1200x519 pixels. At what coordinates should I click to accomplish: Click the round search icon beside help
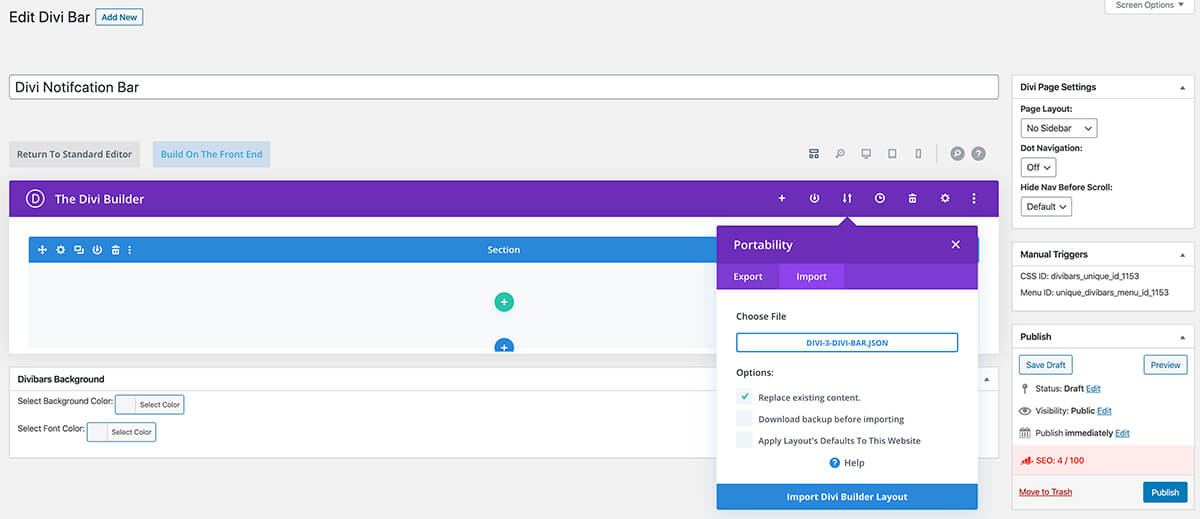(957, 154)
